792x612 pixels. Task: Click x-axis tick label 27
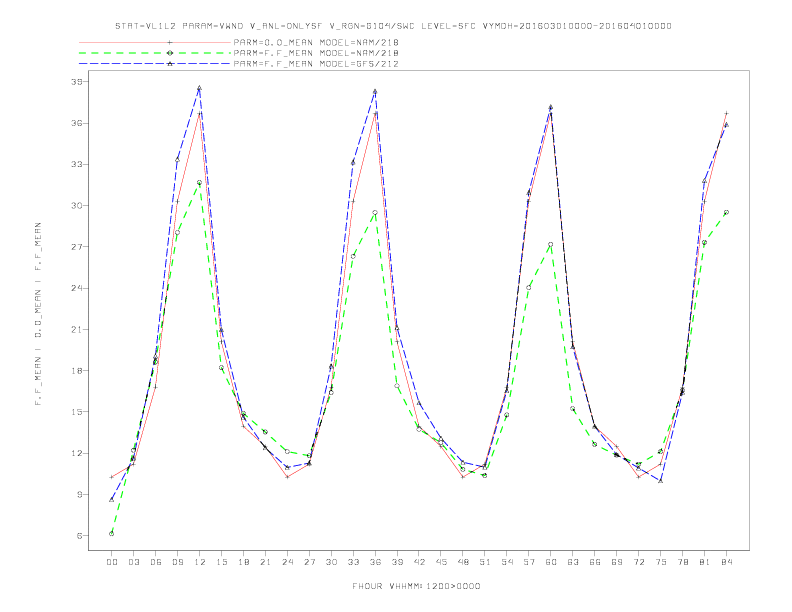click(x=309, y=562)
